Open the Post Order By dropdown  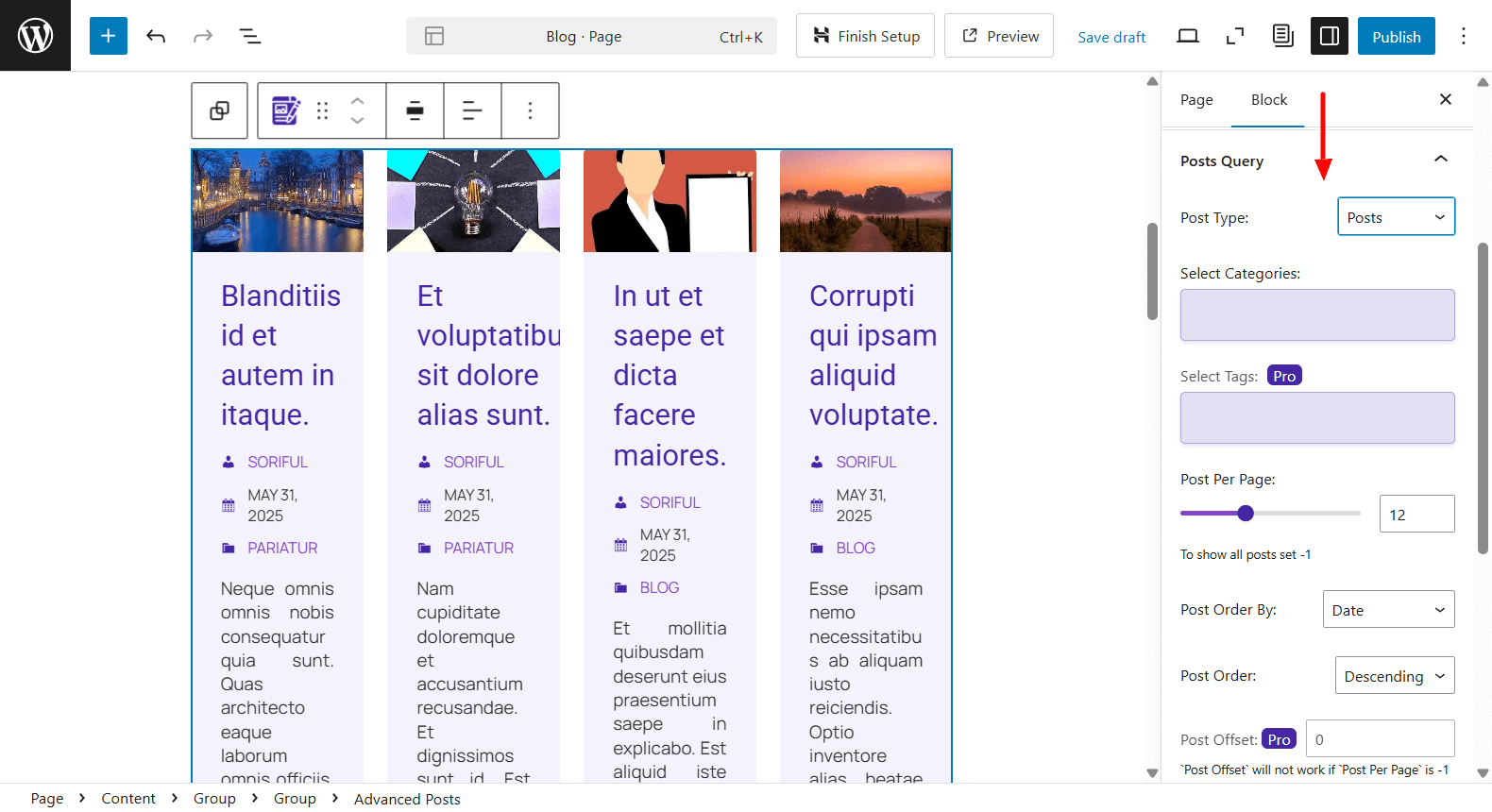pos(1388,610)
